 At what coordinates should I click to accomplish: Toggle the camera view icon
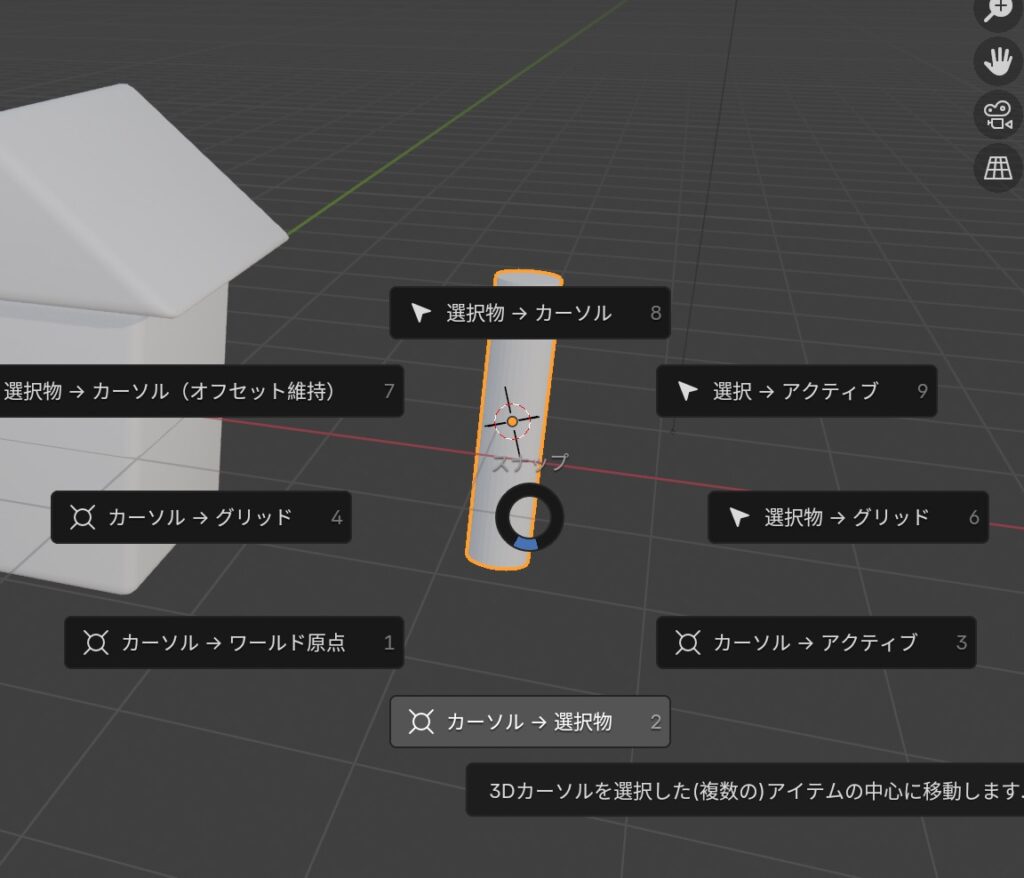click(x=997, y=114)
